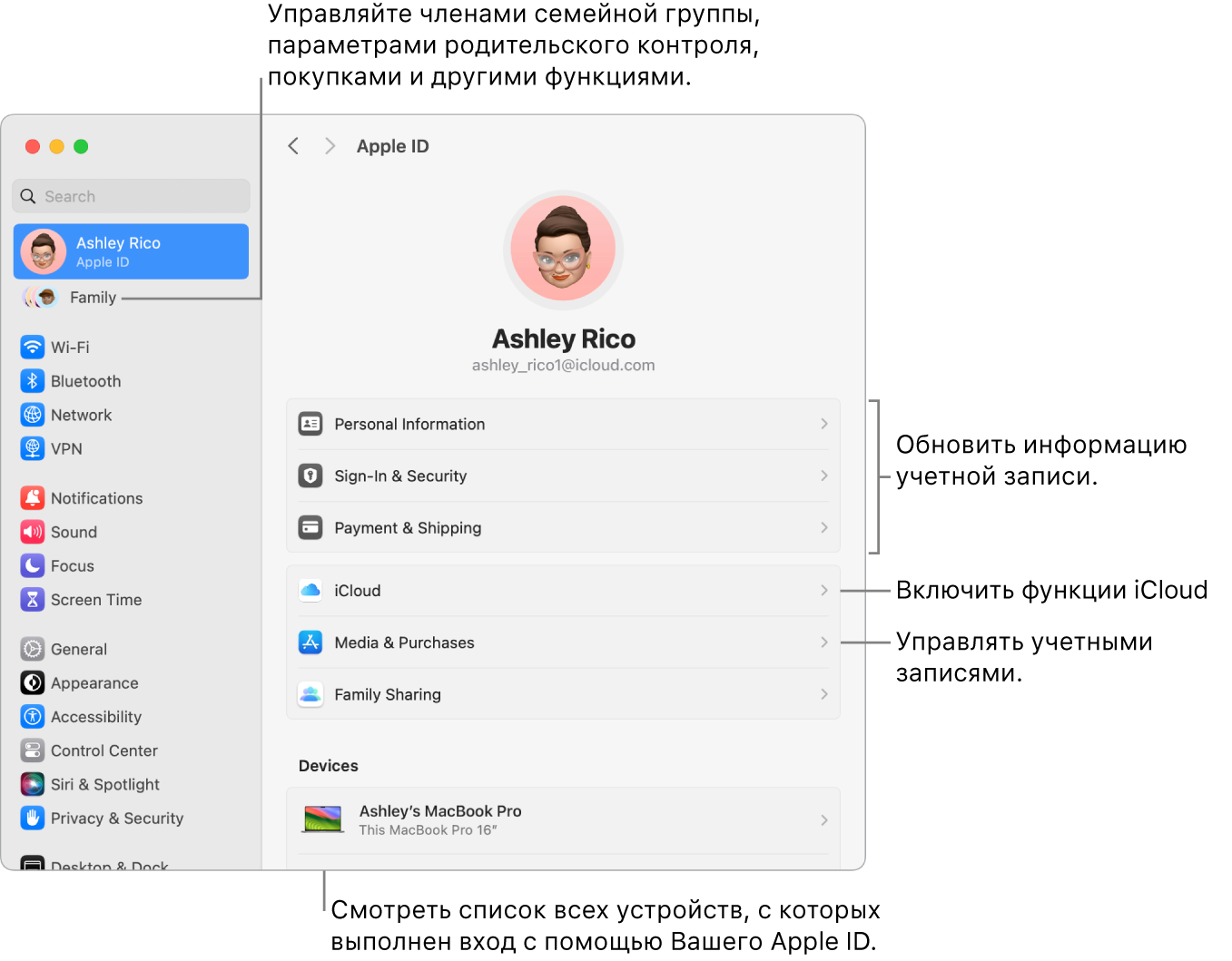Open Ashley's MacBook Pro device name
The width and height of the screenshot is (1232, 961).
pos(440,811)
